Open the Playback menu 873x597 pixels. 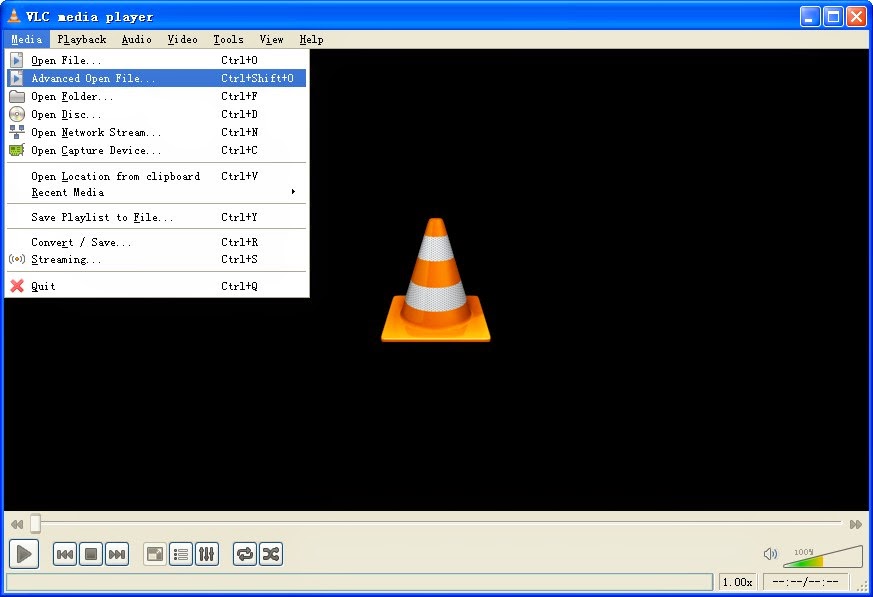[x=82, y=40]
